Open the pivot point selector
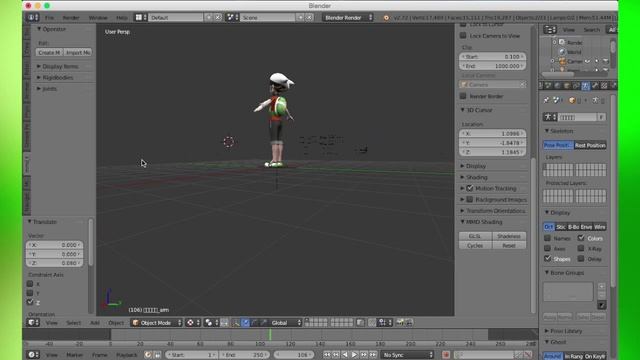 193,322
